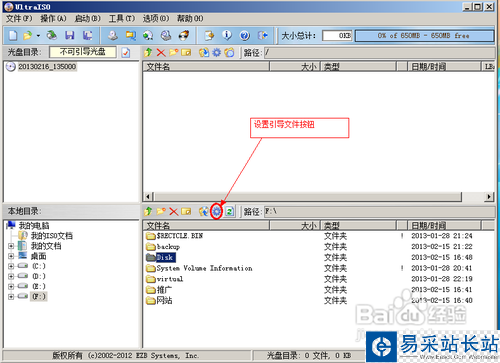This screenshot has width=500, height=363.
Task: Click the Make CD/DVD image drive icon
Action: 113,35
